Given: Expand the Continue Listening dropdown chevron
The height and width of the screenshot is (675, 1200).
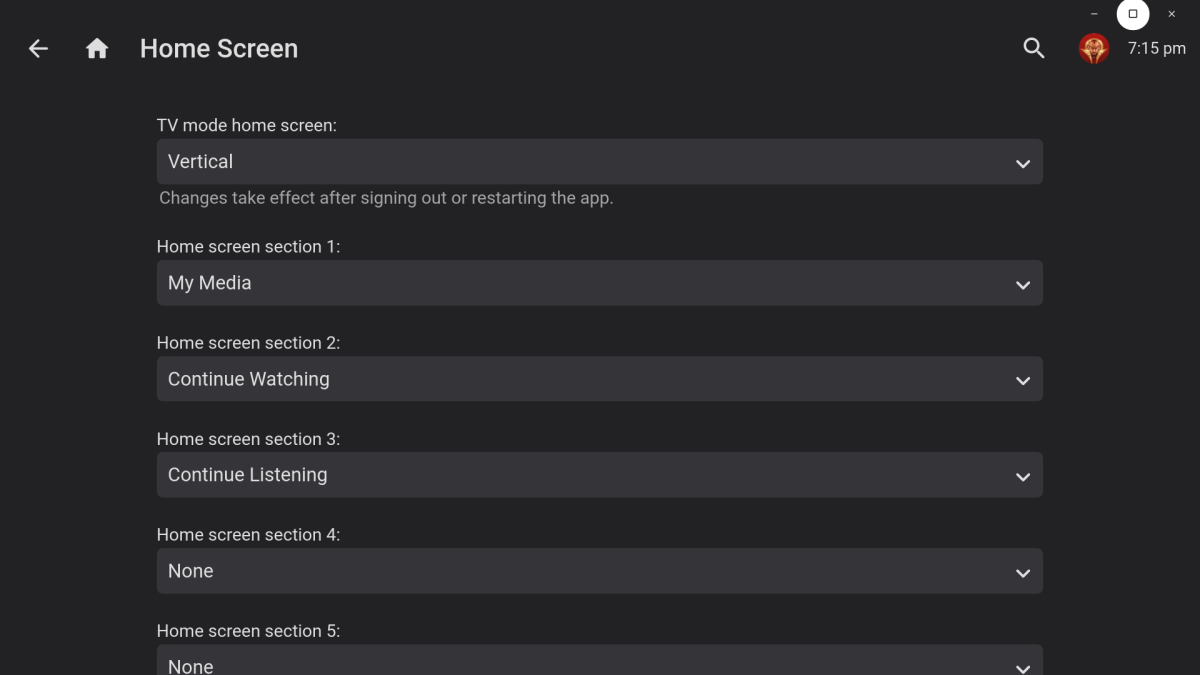Looking at the screenshot, I should click(x=1022, y=476).
